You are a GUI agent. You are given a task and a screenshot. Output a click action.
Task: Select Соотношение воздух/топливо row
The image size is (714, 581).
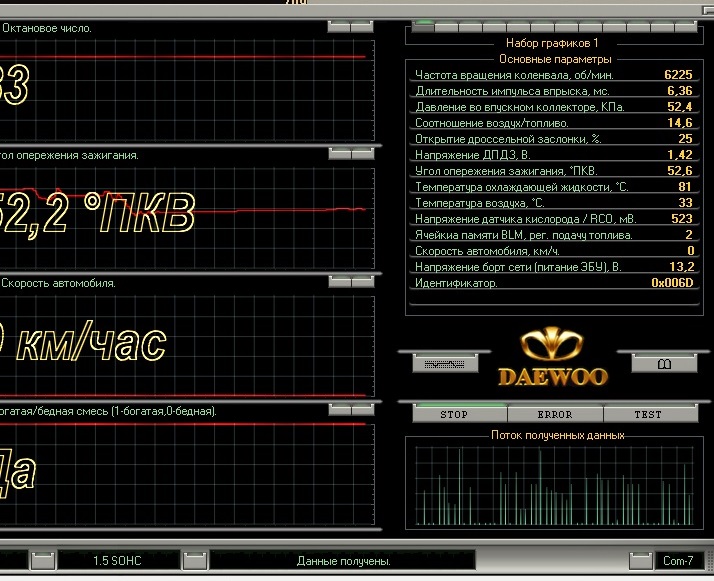(554, 123)
